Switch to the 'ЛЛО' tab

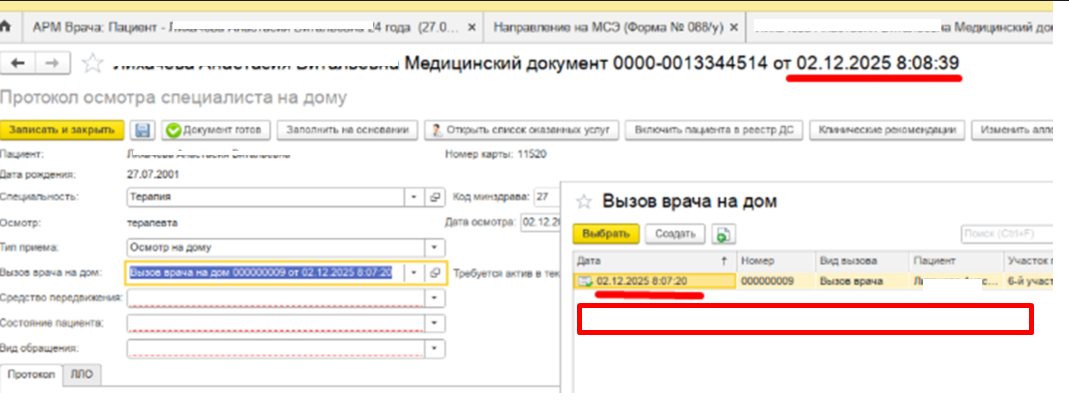[80, 374]
